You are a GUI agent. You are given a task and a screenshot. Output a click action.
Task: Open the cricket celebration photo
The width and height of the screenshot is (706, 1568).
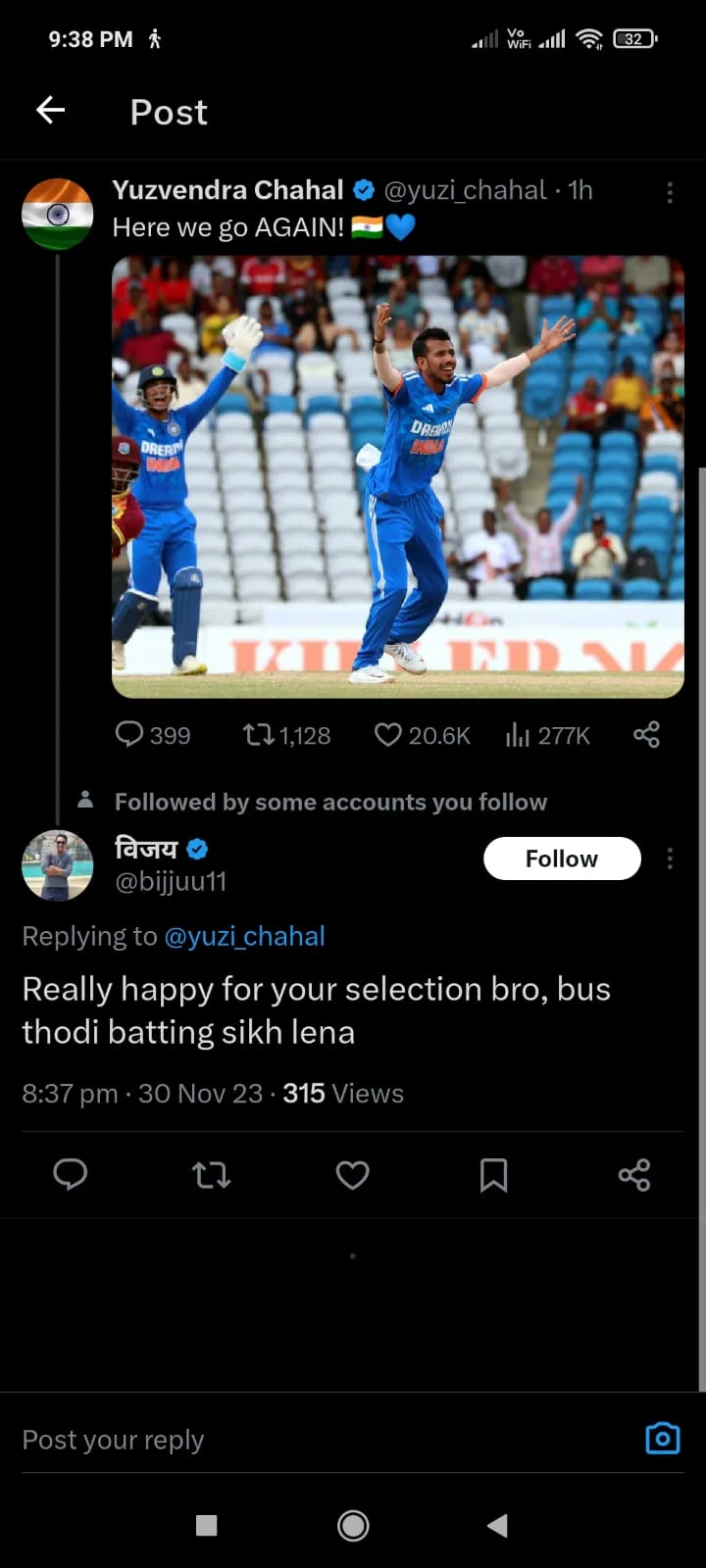[397, 477]
